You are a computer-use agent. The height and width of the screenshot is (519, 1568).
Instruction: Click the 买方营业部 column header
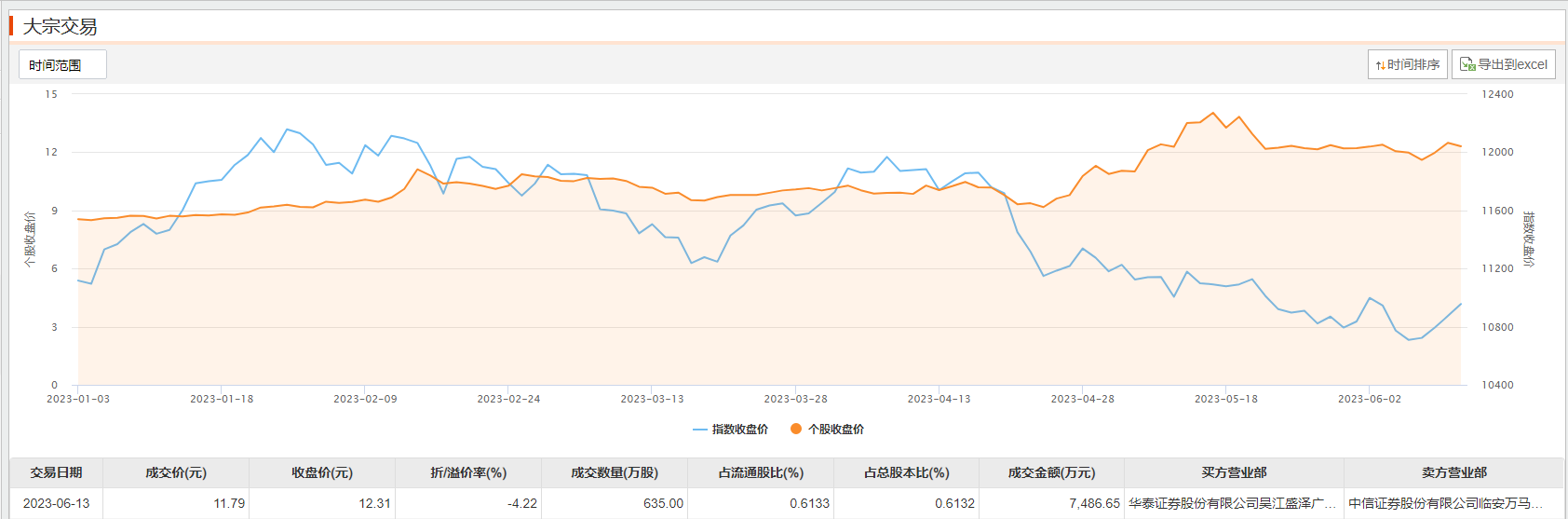coord(1234,472)
